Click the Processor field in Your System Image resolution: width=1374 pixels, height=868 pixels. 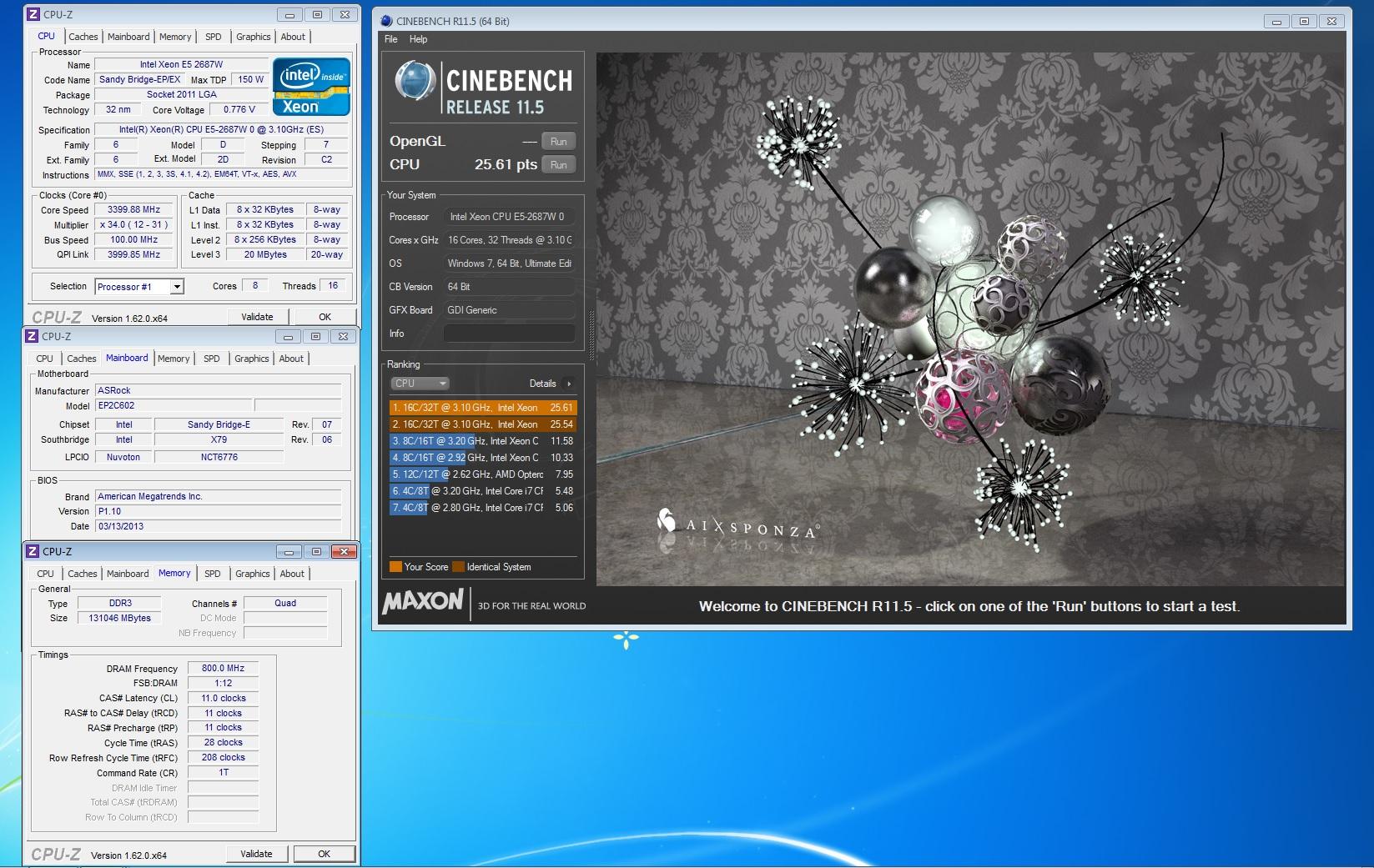point(509,217)
